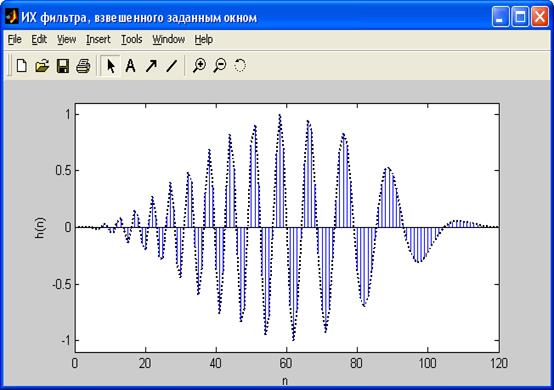Viewport: 554px width, 390px height.
Task: Click the MATLAB icon in the title bar
Action: pyautogui.click(x=11, y=17)
